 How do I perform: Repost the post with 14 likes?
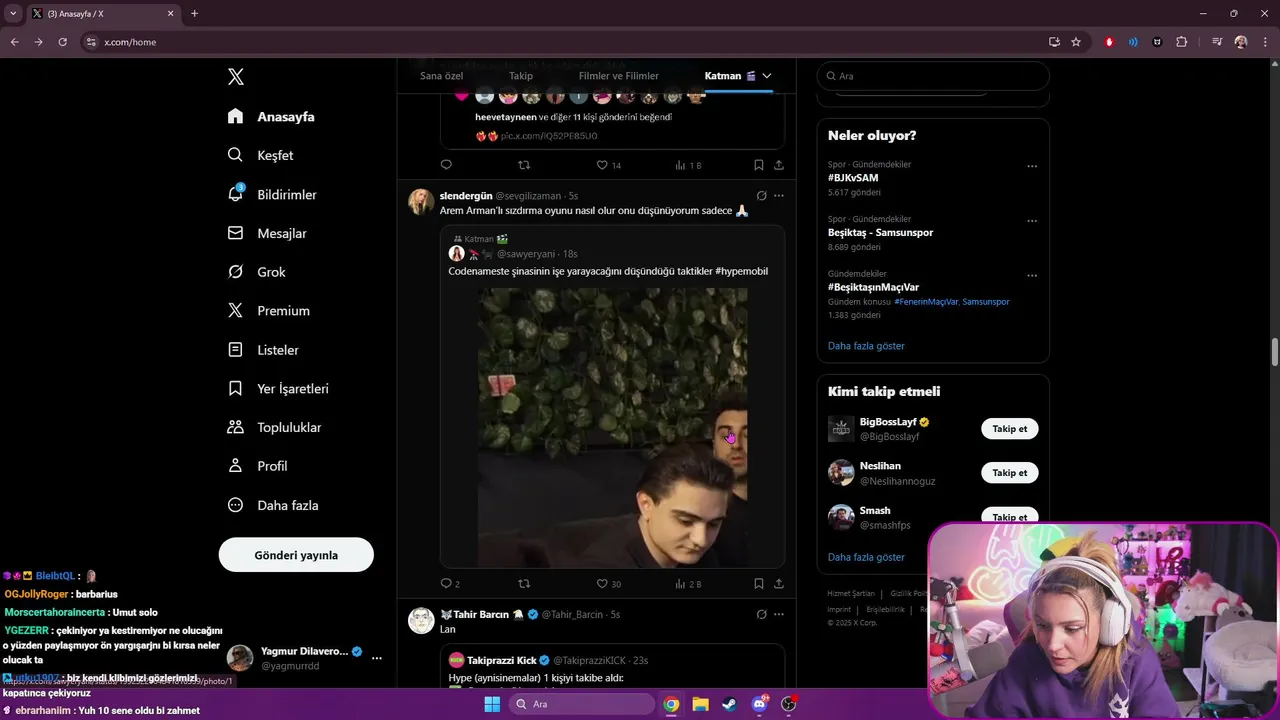[524, 165]
